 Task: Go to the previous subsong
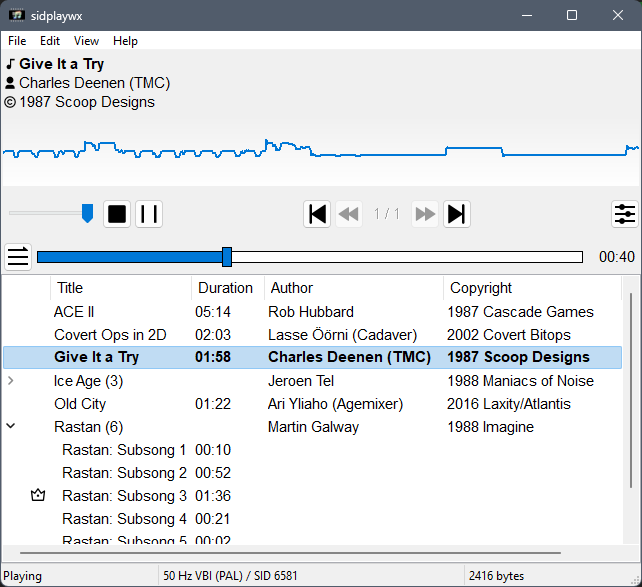349,214
